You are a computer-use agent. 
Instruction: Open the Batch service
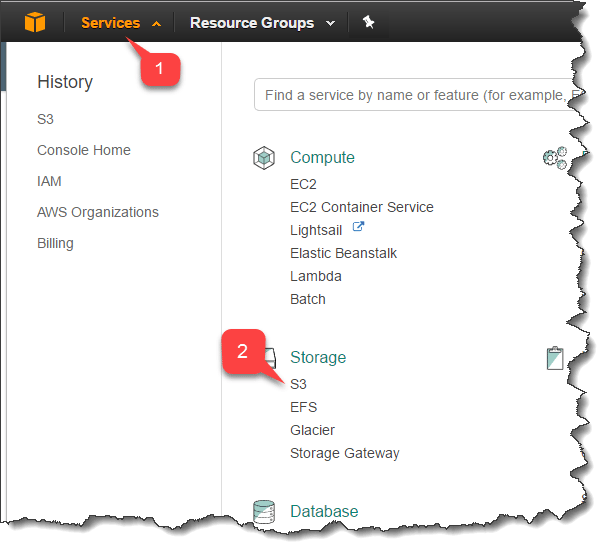308,299
